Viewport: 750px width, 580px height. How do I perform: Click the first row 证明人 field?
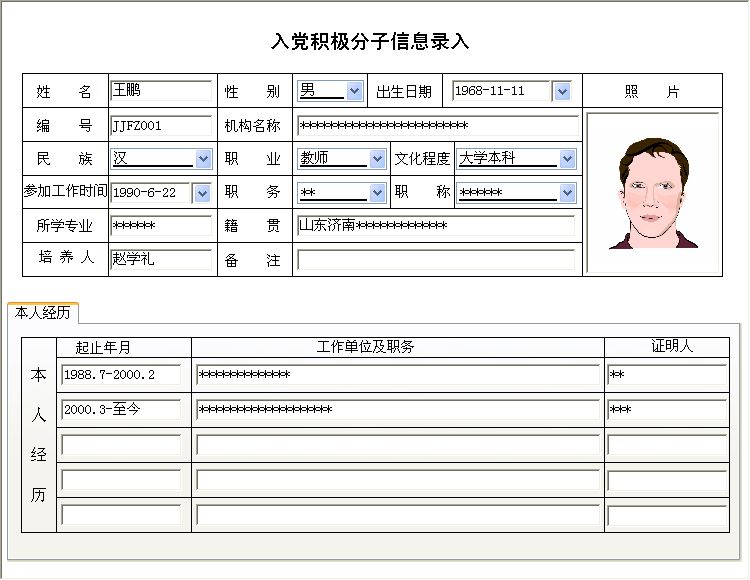click(666, 375)
